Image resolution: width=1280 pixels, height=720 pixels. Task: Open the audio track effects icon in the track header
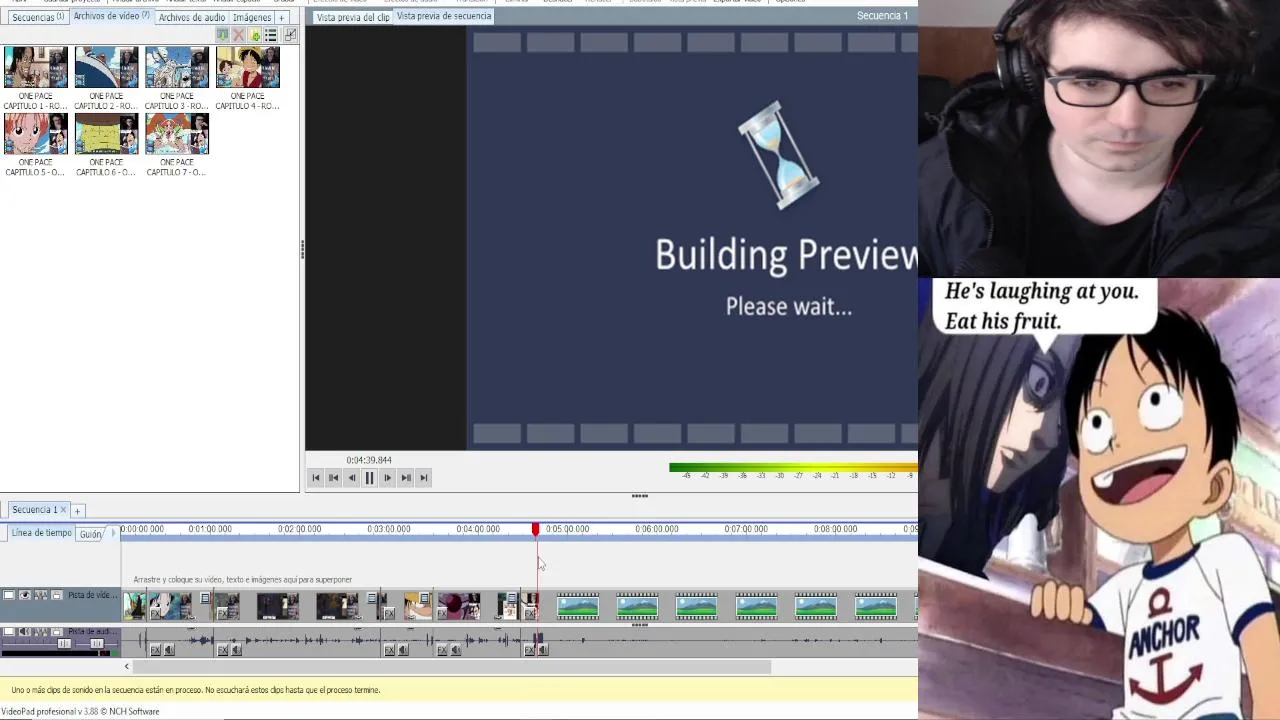click(41, 632)
